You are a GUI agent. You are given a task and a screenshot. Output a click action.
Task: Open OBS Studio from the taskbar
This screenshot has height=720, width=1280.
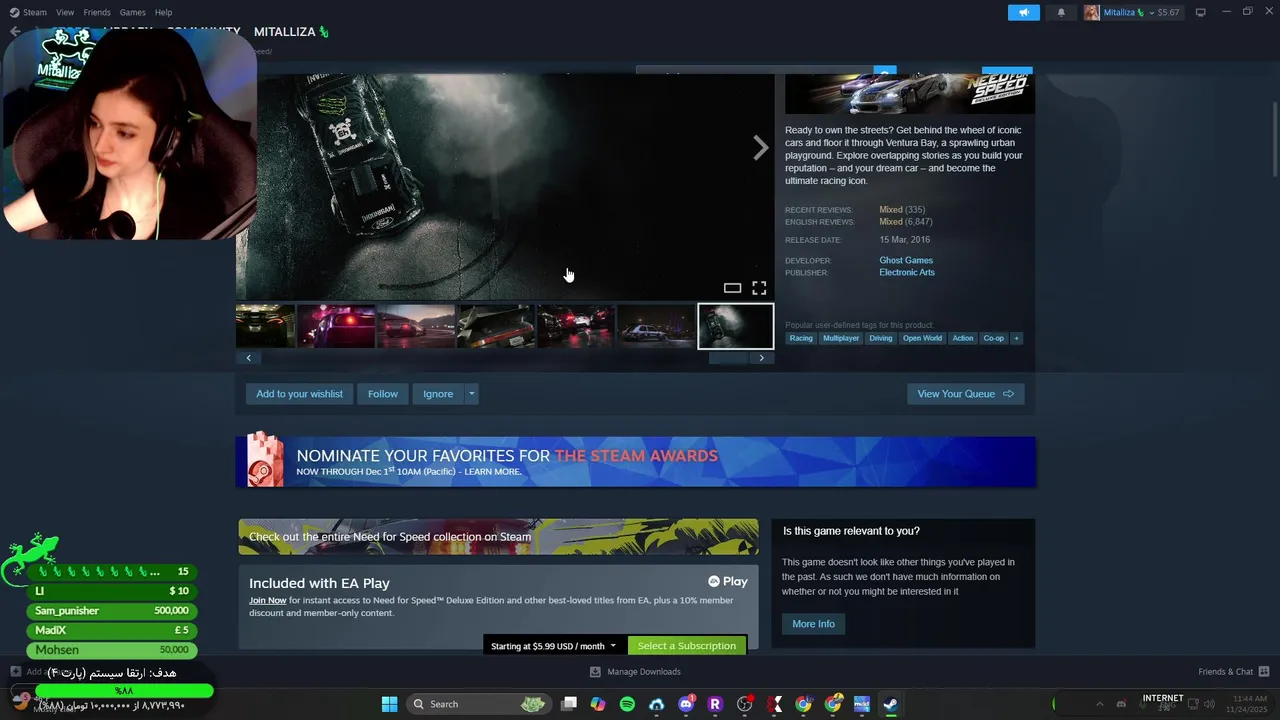(x=745, y=704)
